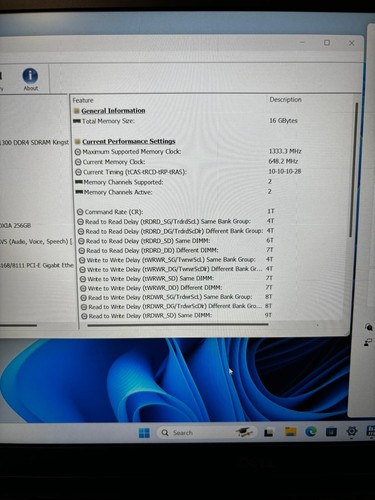Click the icon beside Read to Write Delay (tRDWR_SD) Same DIMM
This screenshot has height=500, width=375.
pyautogui.click(x=84, y=316)
